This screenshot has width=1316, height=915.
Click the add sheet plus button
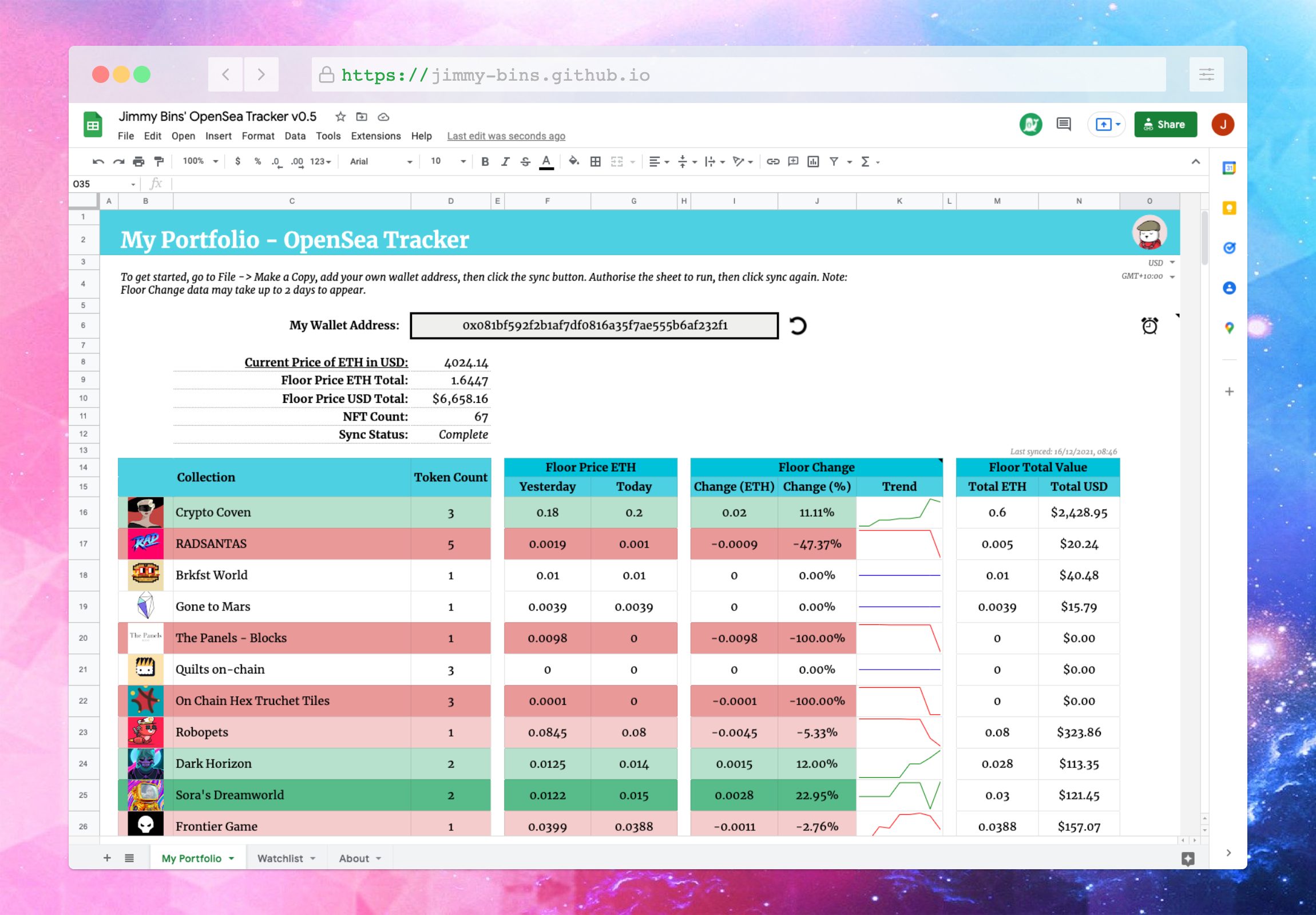click(x=106, y=858)
